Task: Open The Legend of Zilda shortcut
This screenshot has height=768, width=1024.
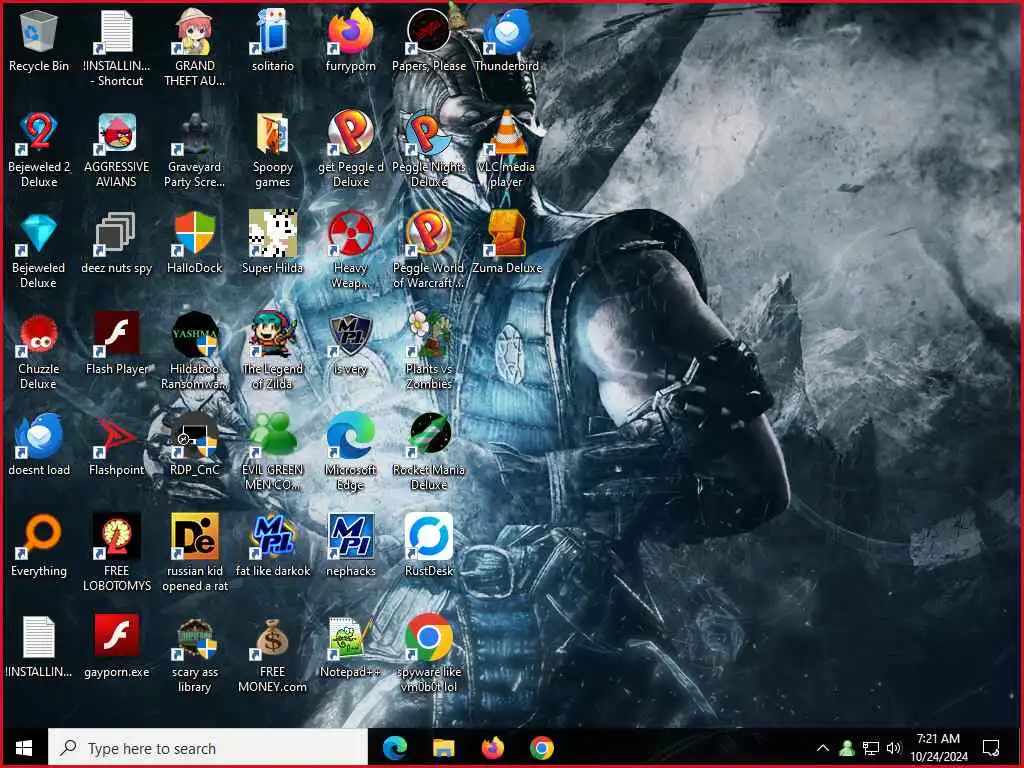Action: point(272,351)
